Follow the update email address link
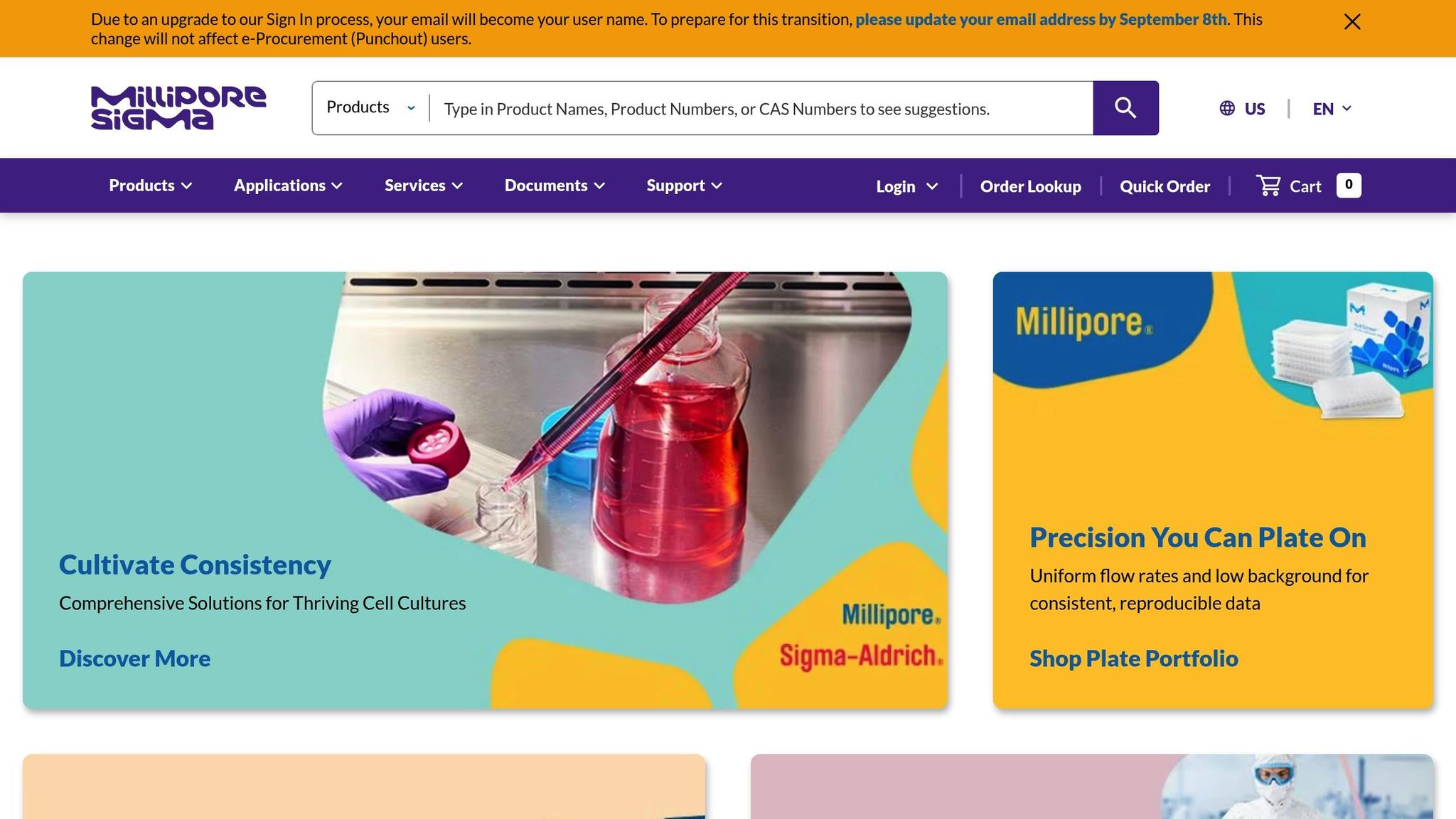This screenshot has width=1456, height=819. [x=1041, y=19]
